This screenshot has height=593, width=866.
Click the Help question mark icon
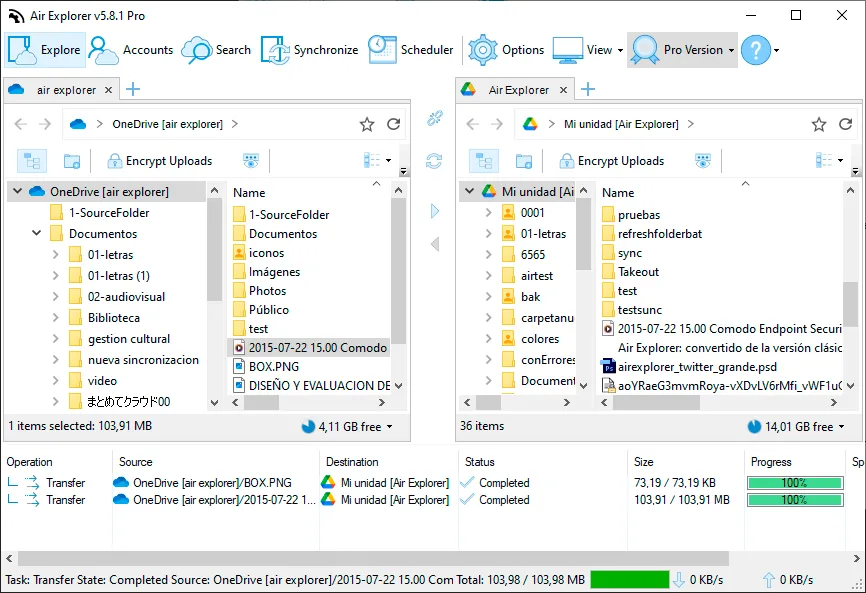[x=756, y=50]
